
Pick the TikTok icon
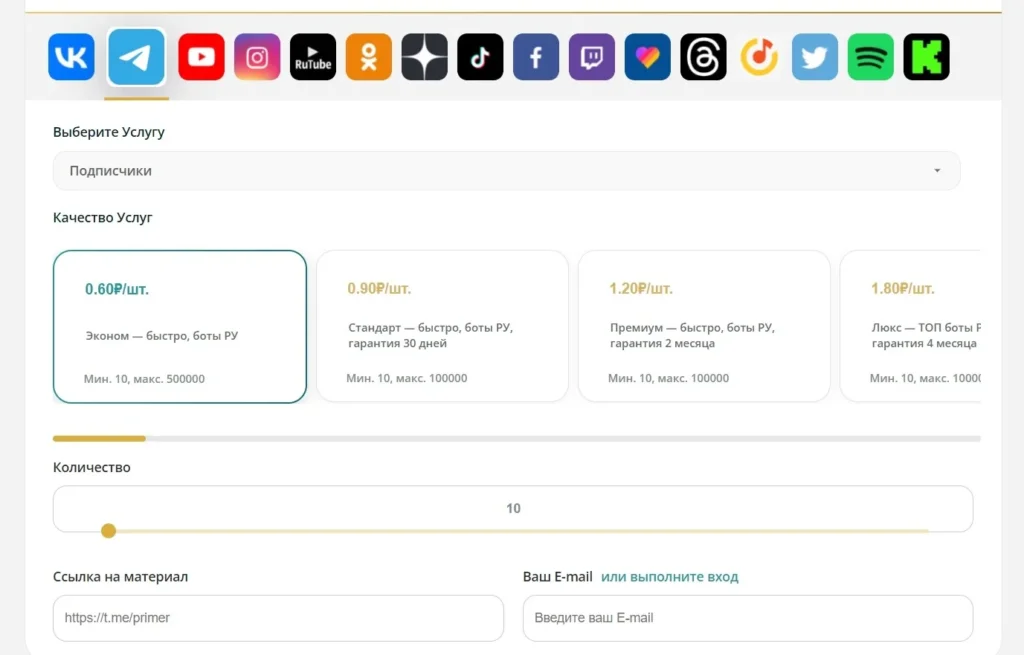(481, 57)
